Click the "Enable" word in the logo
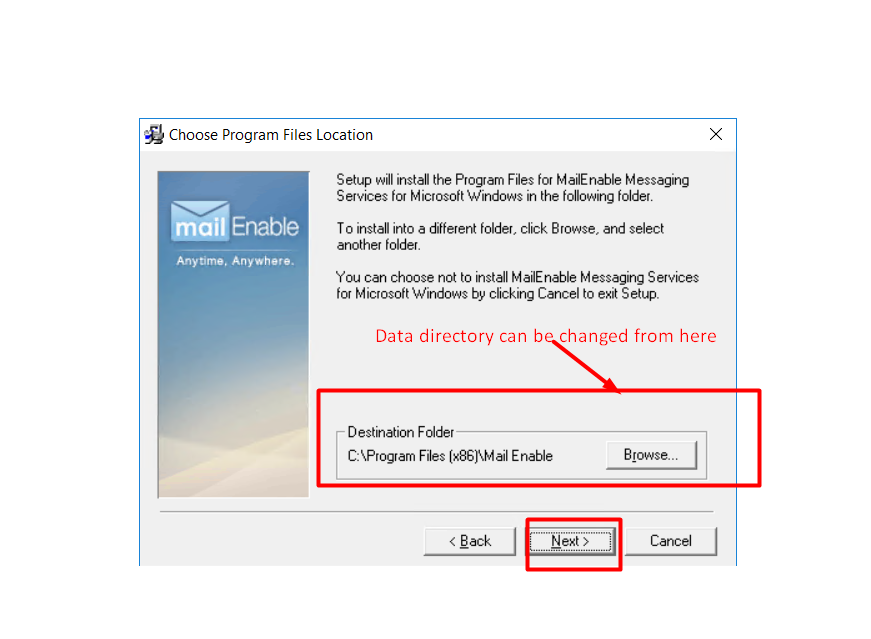The image size is (871, 639). click(265, 227)
